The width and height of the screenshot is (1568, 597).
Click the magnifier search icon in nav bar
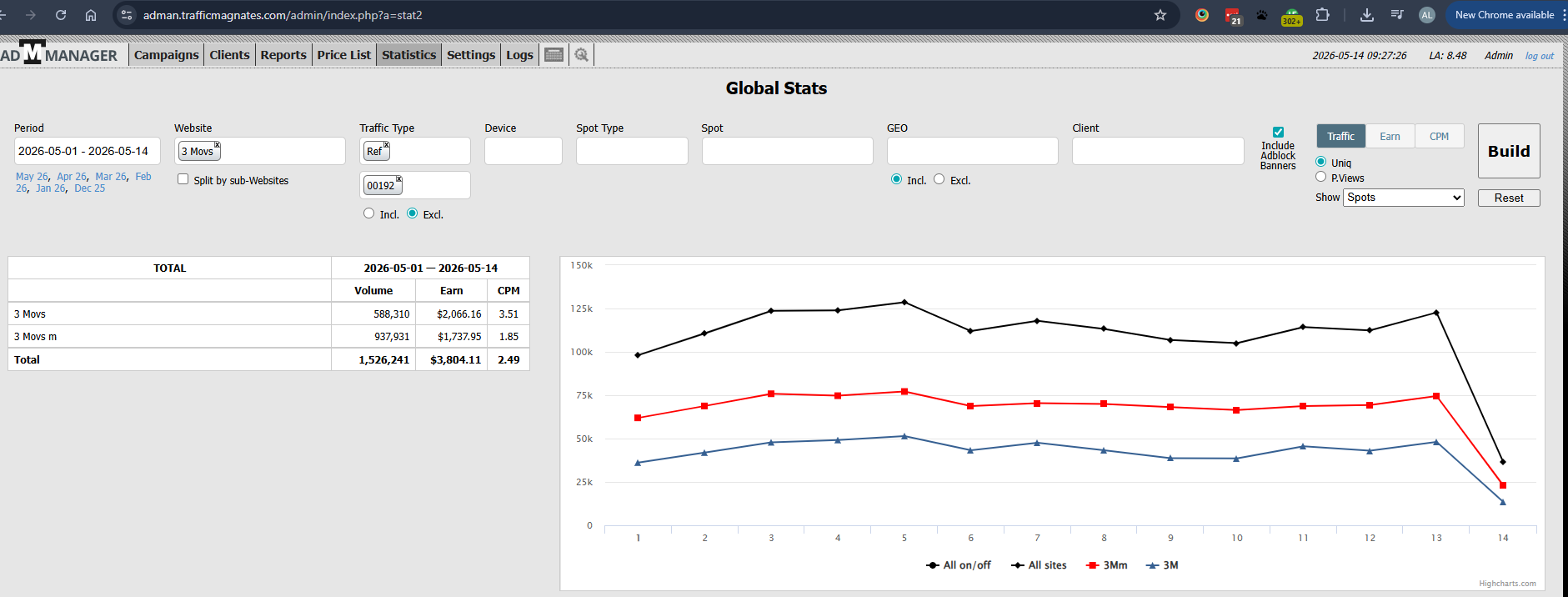(x=582, y=55)
